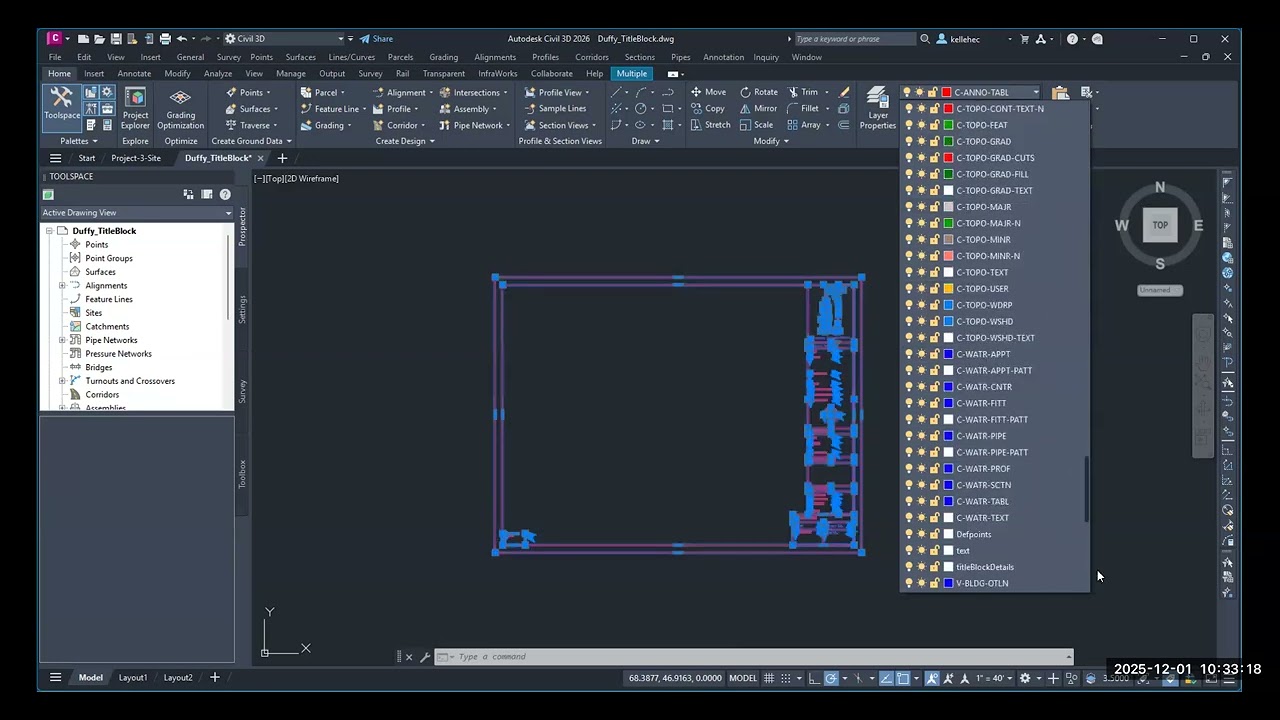Screen dimensions: 1280x720
Task: Open Customization gear in status bar
Action: coord(1025,678)
